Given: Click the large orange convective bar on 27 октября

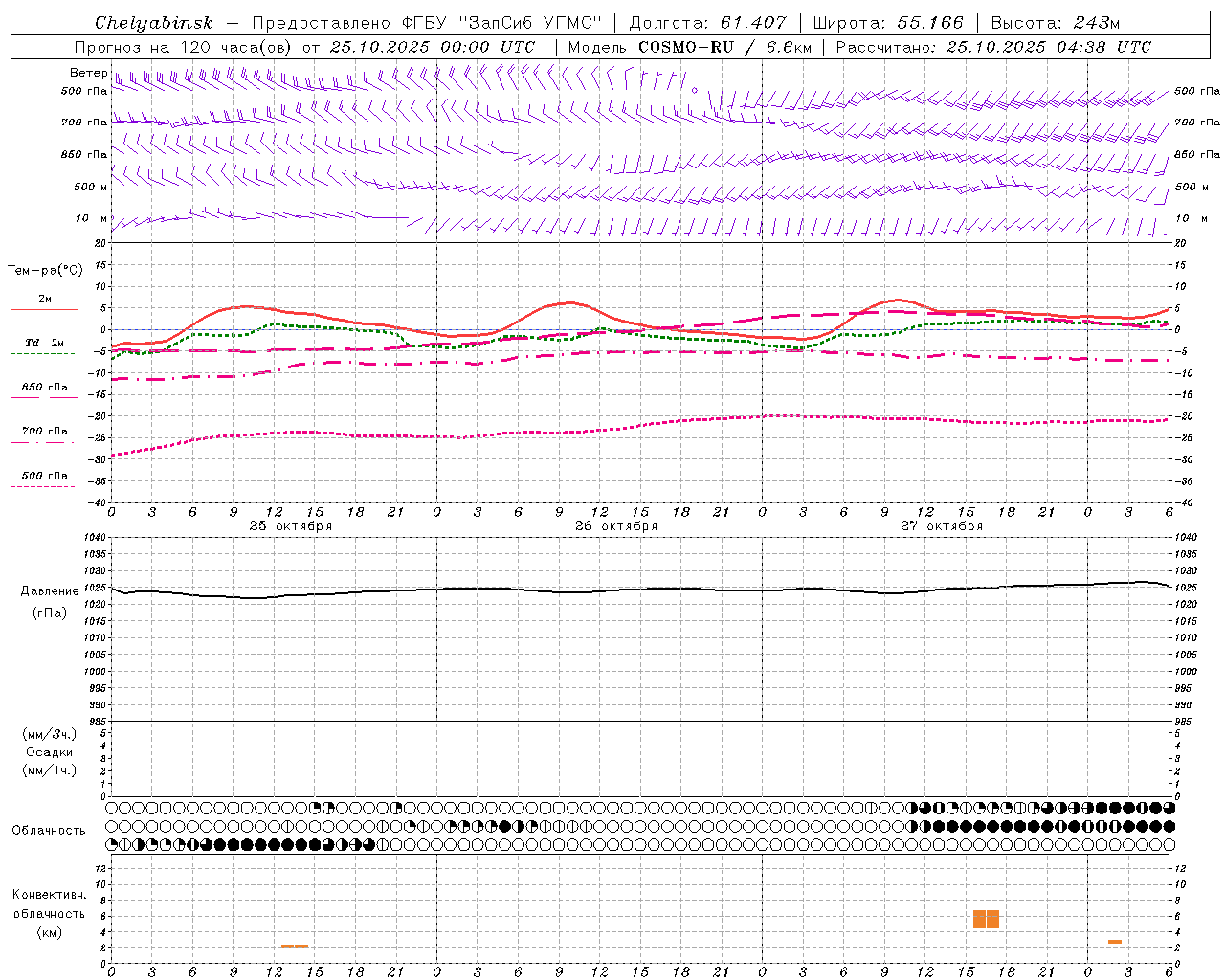Looking at the screenshot, I should pyautogui.click(x=986, y=919).
